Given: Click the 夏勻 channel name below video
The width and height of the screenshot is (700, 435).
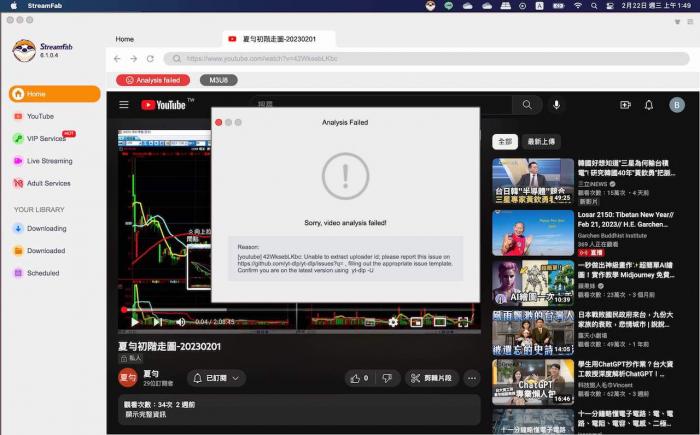Looking at the screenshot, I should pos(151,373).
